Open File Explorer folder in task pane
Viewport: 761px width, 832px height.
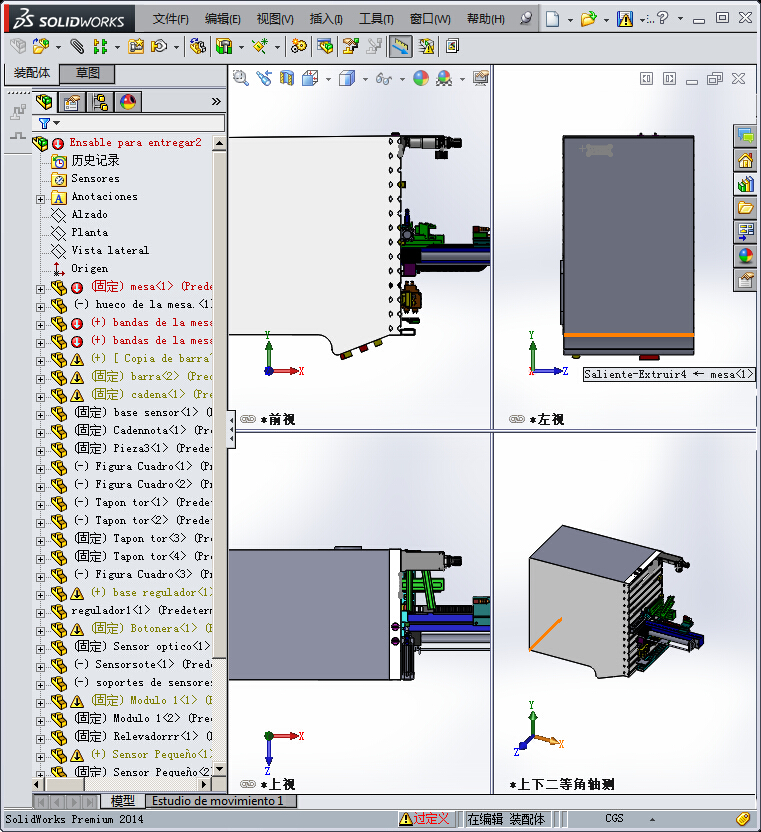745,208
